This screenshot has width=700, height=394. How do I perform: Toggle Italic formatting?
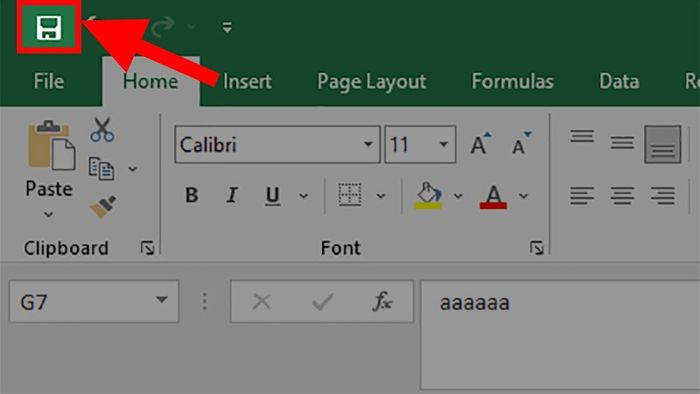point(232,195)
